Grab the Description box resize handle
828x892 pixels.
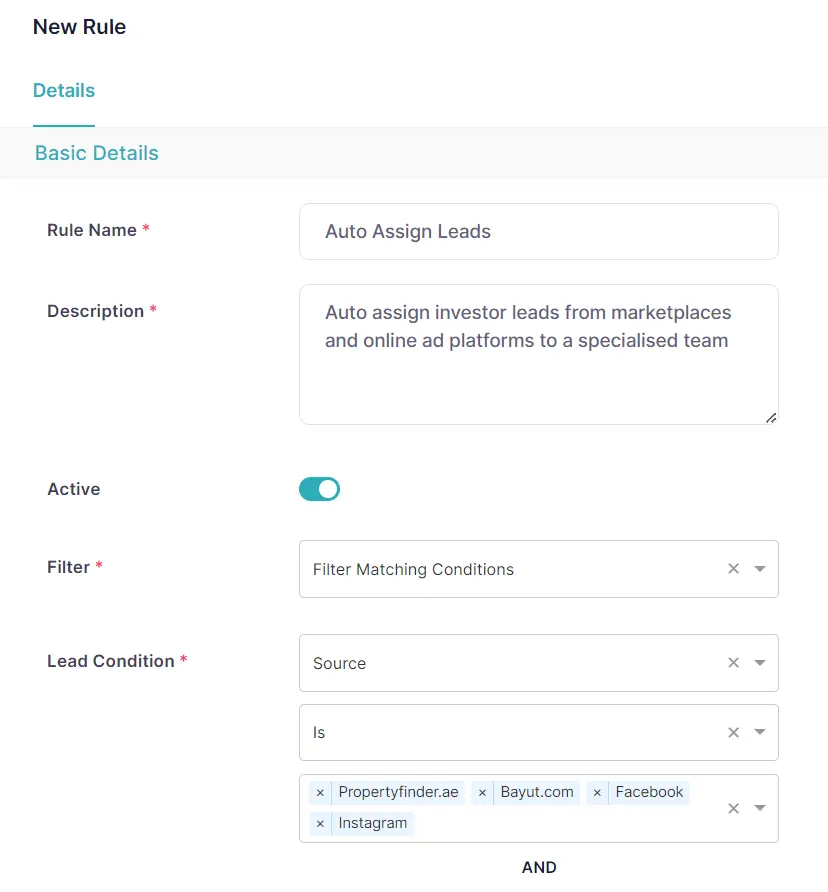(x=771, y=418)
